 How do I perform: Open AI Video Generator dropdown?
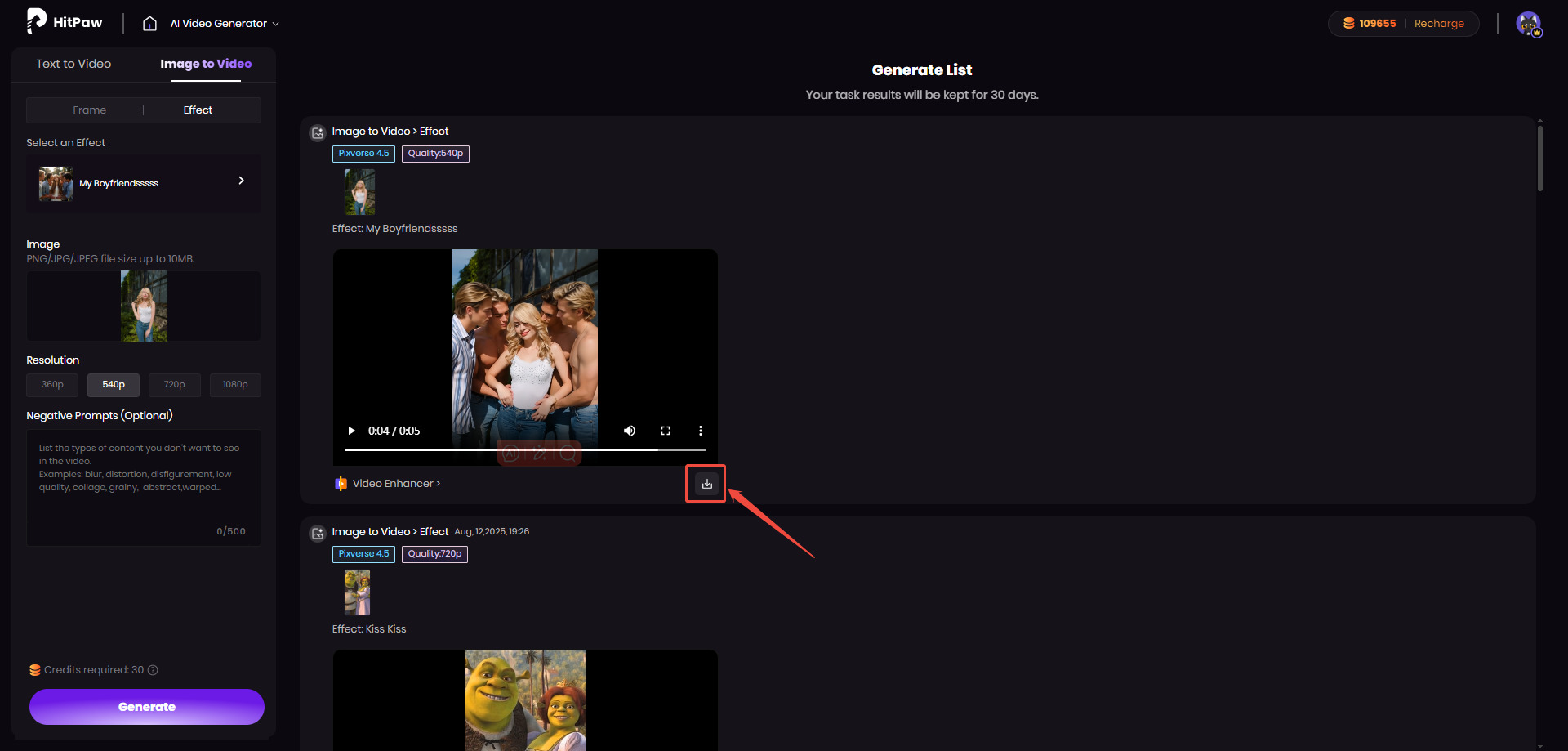[x=225, y=24]
